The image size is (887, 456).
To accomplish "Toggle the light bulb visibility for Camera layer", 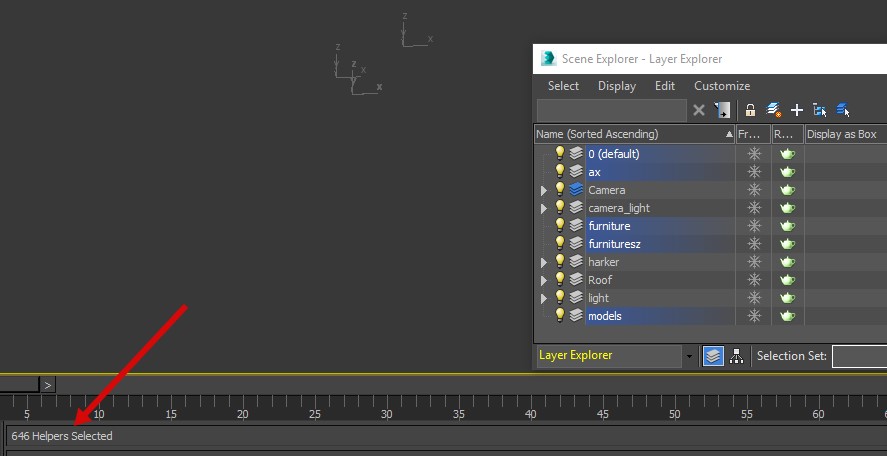I will click(x=559, y=189).
